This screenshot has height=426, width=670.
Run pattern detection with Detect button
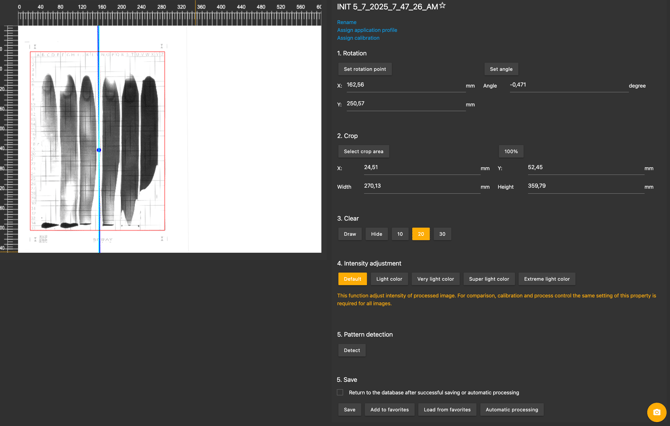point(351,350)
